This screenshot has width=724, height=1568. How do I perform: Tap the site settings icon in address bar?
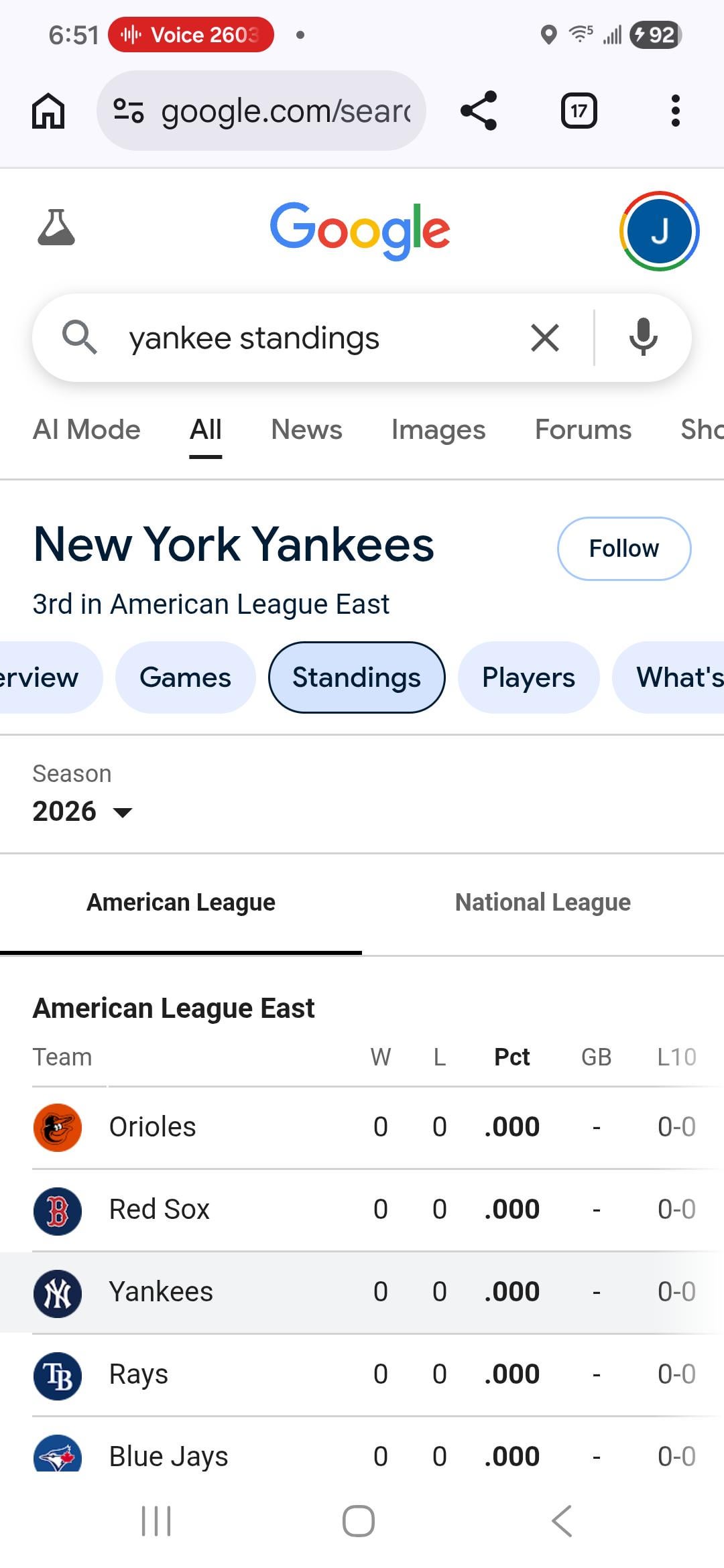pos(128,111)
